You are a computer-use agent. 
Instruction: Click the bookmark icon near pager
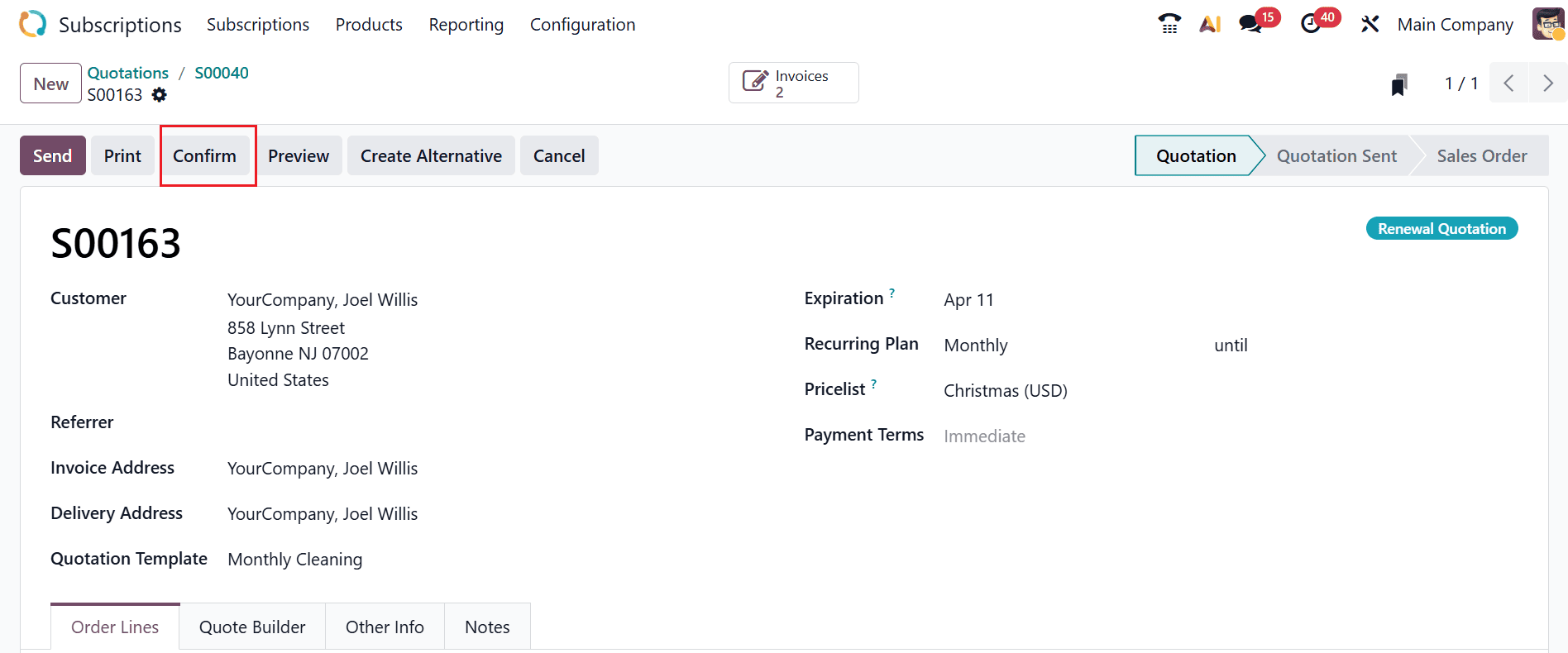point(1399,84)
